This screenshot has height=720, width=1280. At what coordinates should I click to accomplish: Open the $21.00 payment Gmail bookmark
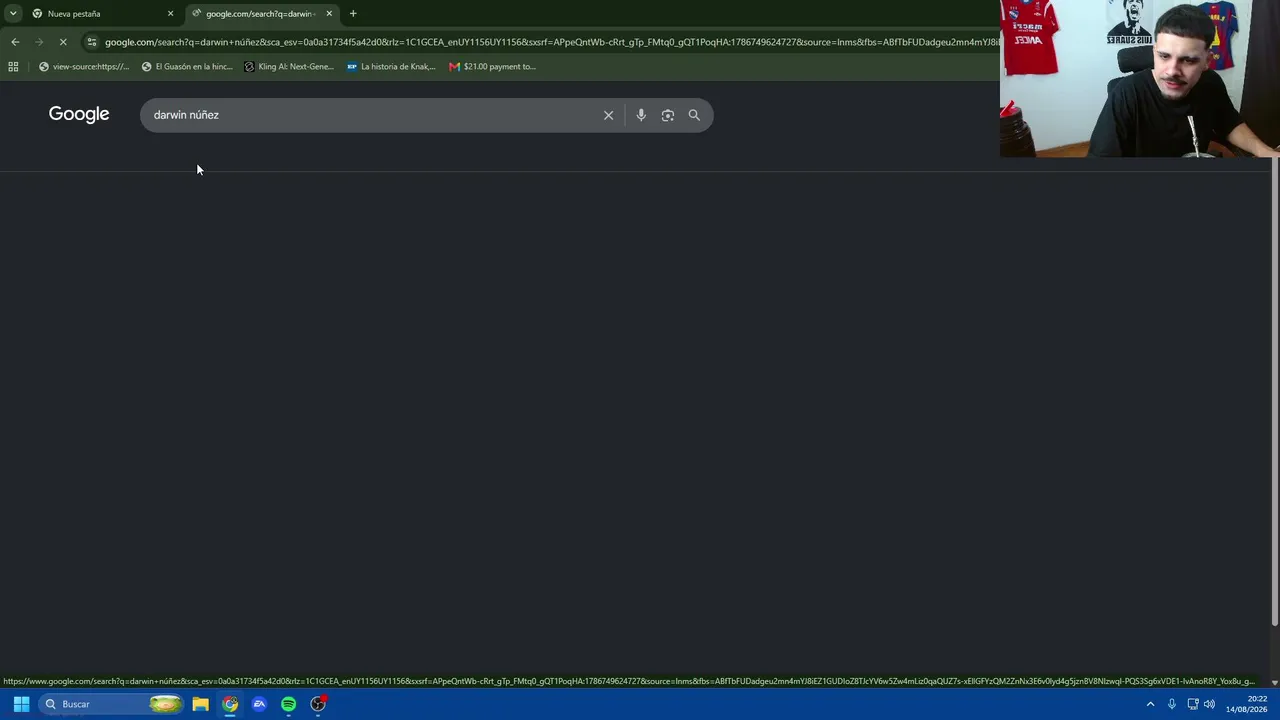(492, 67)
